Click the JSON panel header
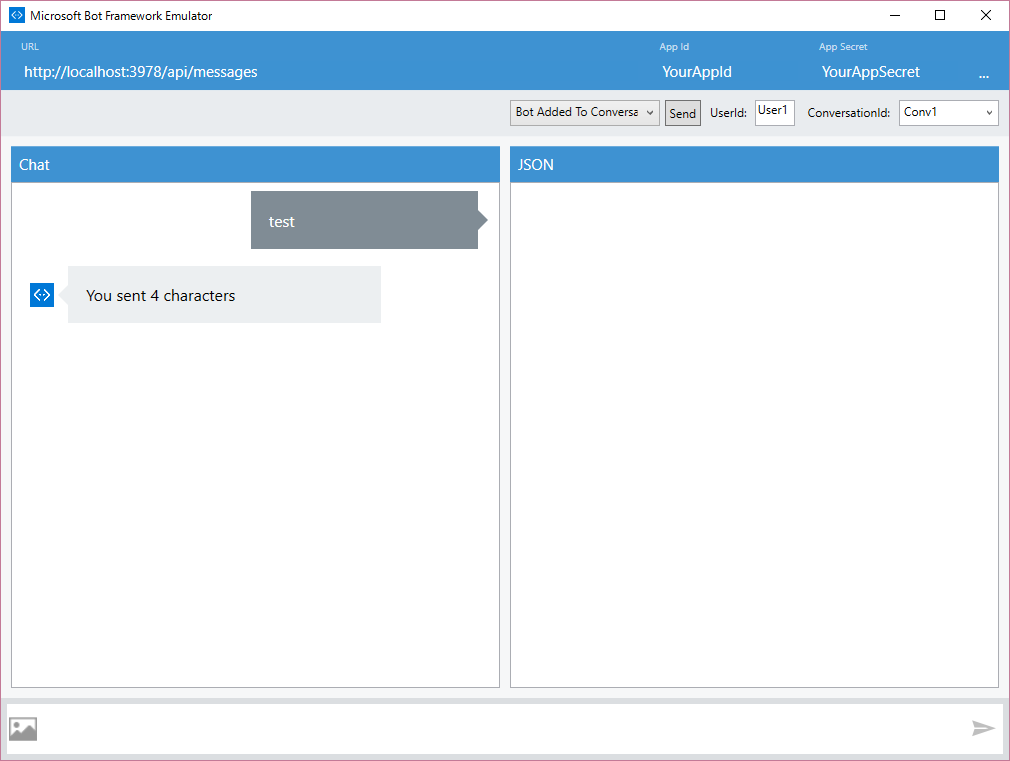1010x761 pixels. [754, 164]
